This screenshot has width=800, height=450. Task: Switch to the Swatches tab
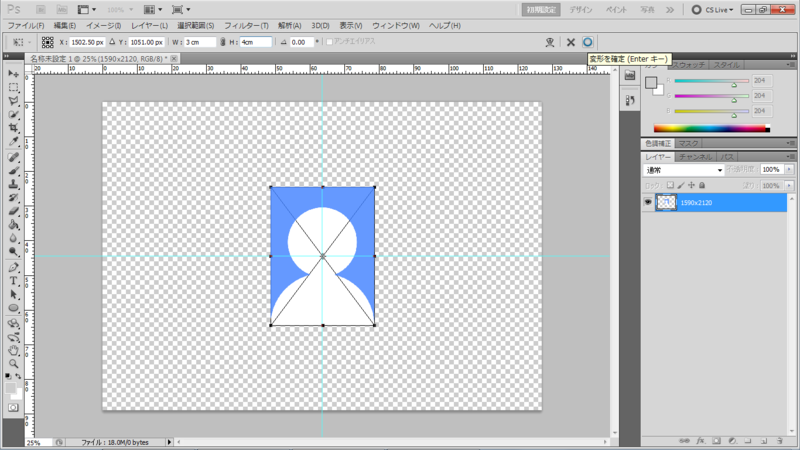[689, 65]
